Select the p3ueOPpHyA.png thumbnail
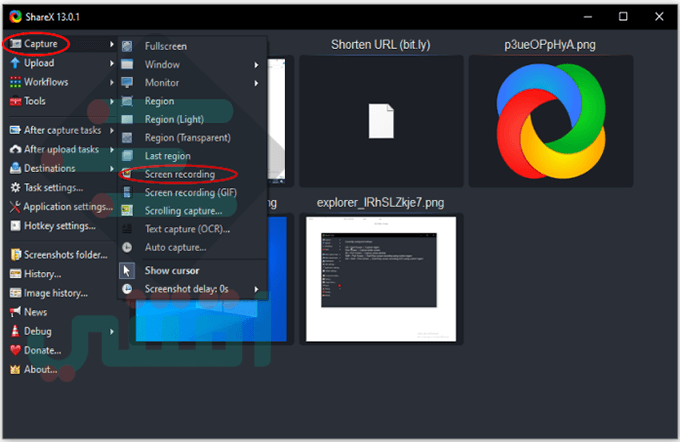The width and height of the screenshot is (680, 442). point(550,121)
